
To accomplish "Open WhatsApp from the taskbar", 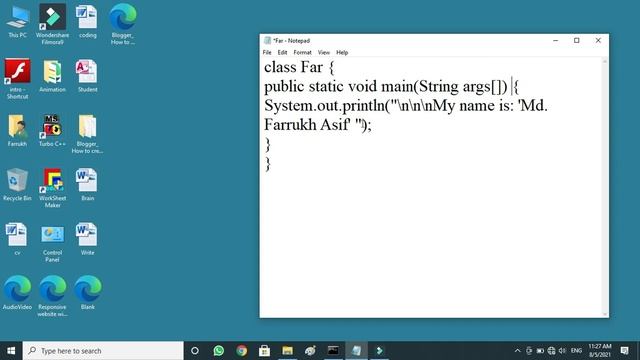I will (x=219, y=351).
